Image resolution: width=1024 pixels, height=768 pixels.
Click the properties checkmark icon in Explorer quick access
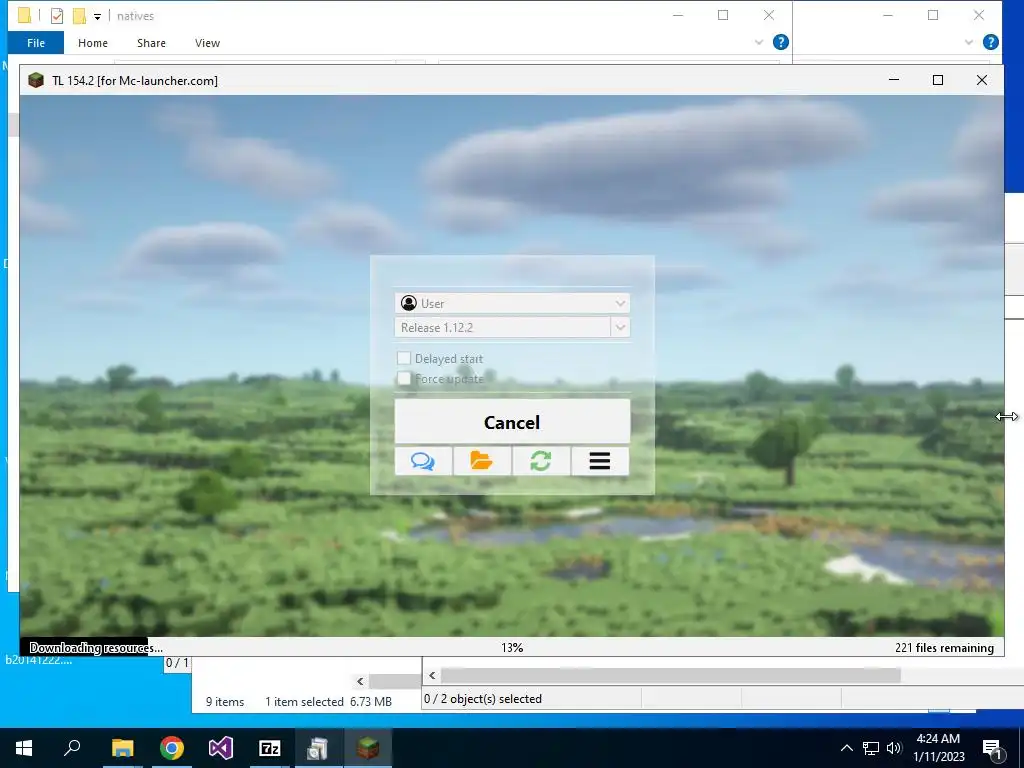[x=57, y=16]
